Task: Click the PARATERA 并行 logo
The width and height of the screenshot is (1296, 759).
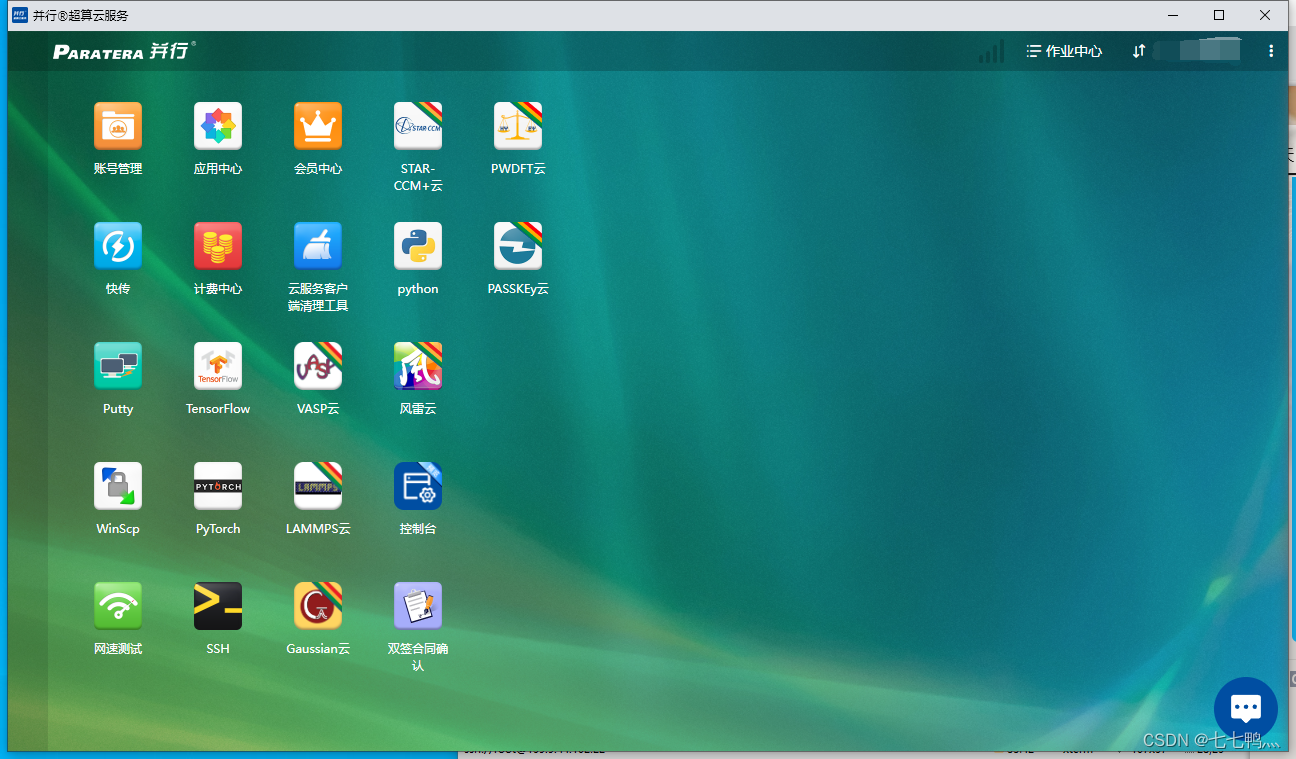Action: (x=124, y=51)
